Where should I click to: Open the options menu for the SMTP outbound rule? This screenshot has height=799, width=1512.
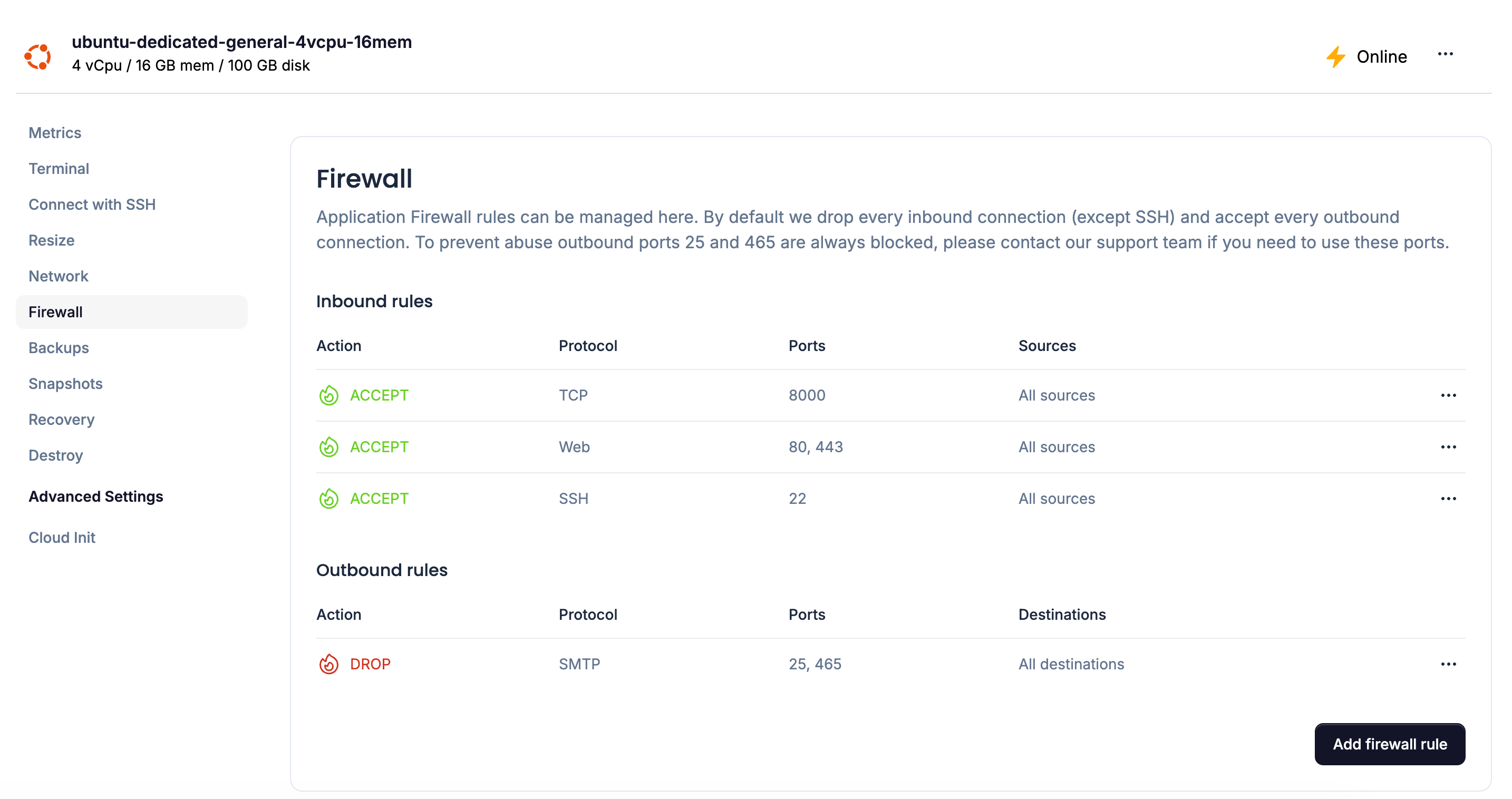coord(1448,664)
